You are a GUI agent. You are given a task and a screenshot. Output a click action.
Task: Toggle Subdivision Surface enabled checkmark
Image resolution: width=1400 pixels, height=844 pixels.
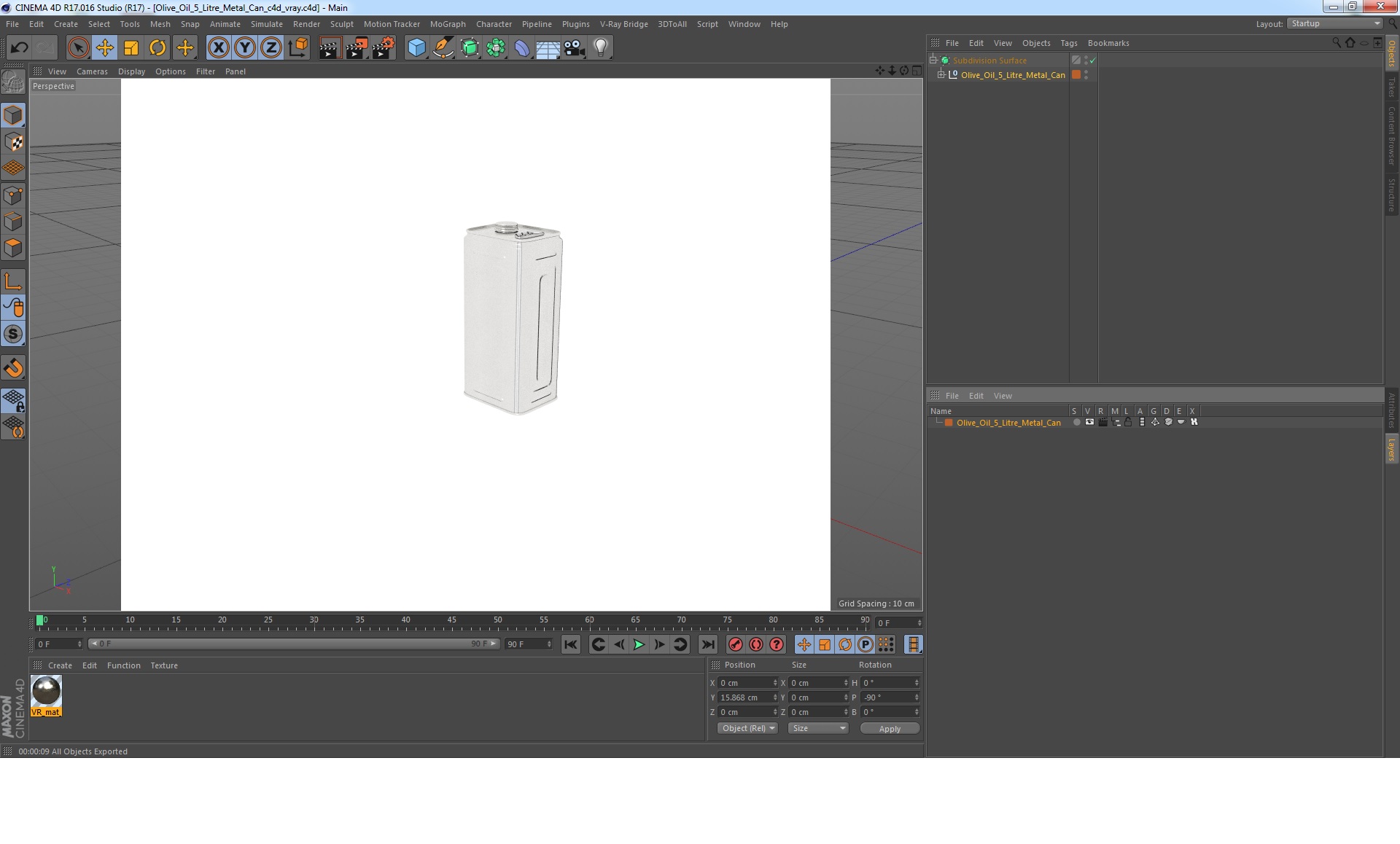click(1092, 60)
